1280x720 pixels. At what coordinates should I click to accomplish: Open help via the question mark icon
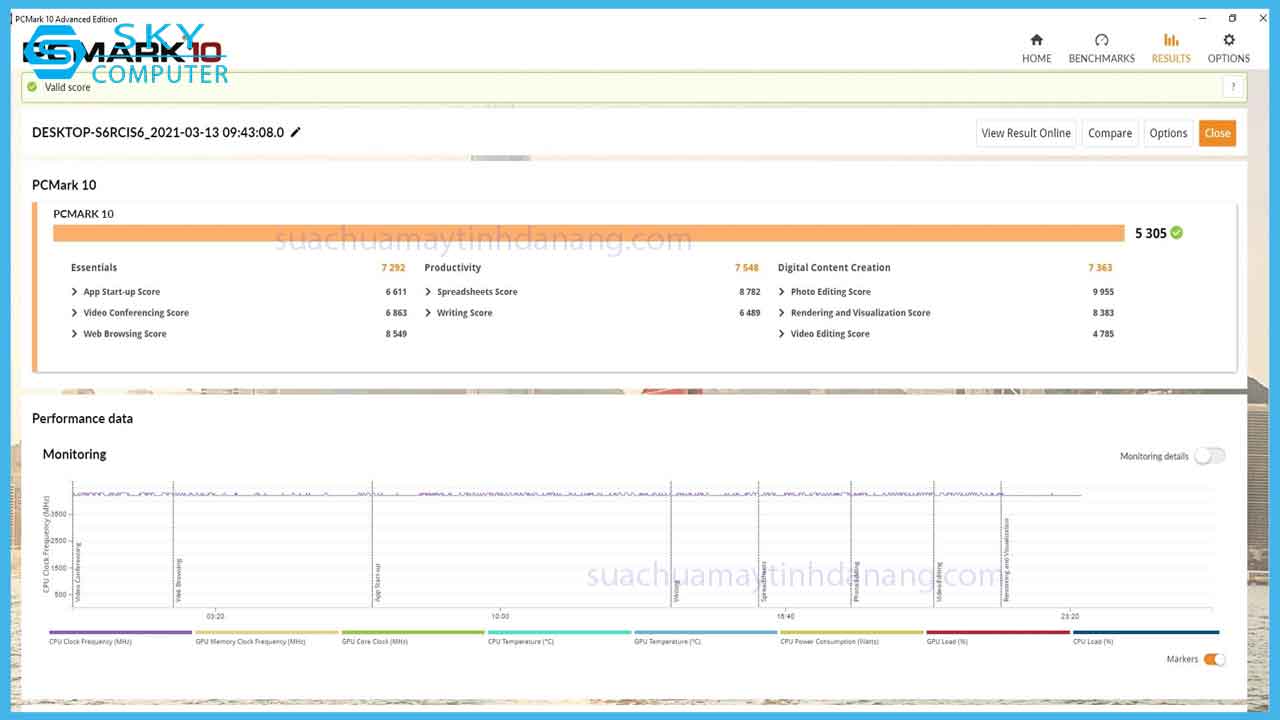coord(1233,87)
